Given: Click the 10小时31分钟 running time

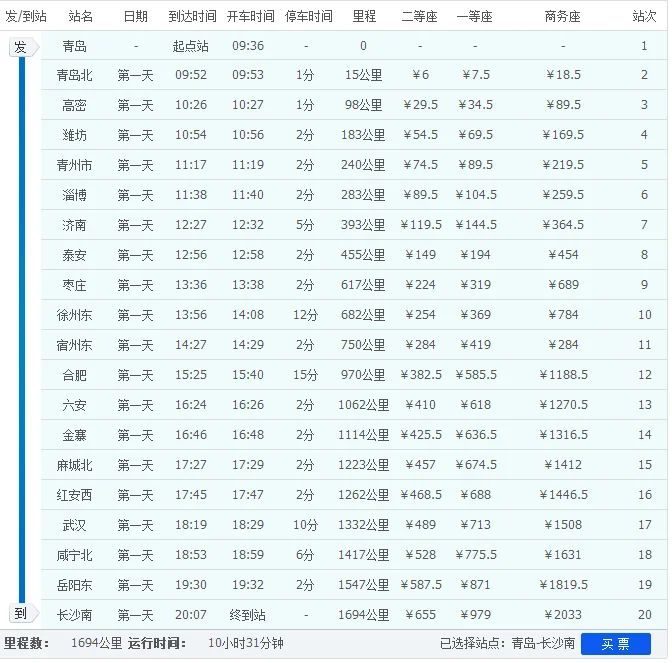Looking at the screenshot, I should [246, 643].
